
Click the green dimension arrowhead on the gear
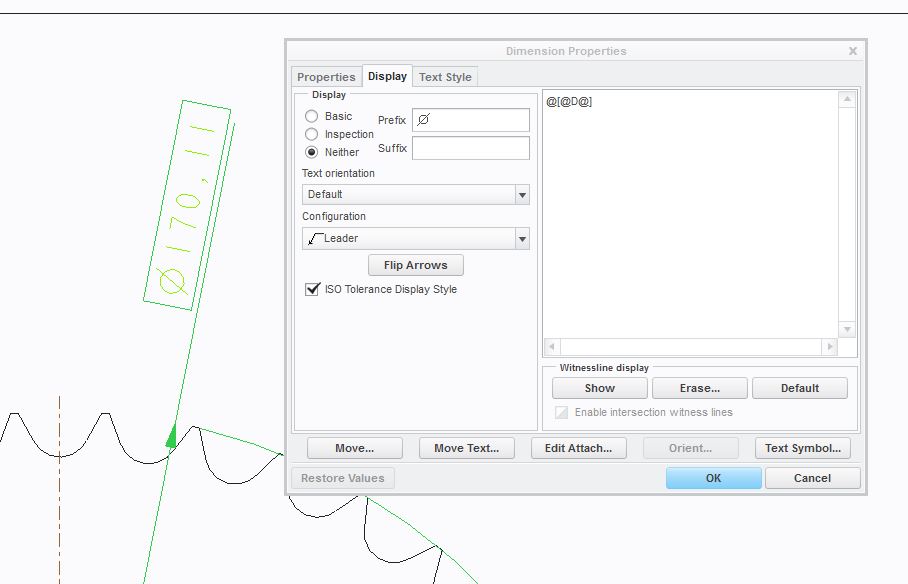coord(171,436)
